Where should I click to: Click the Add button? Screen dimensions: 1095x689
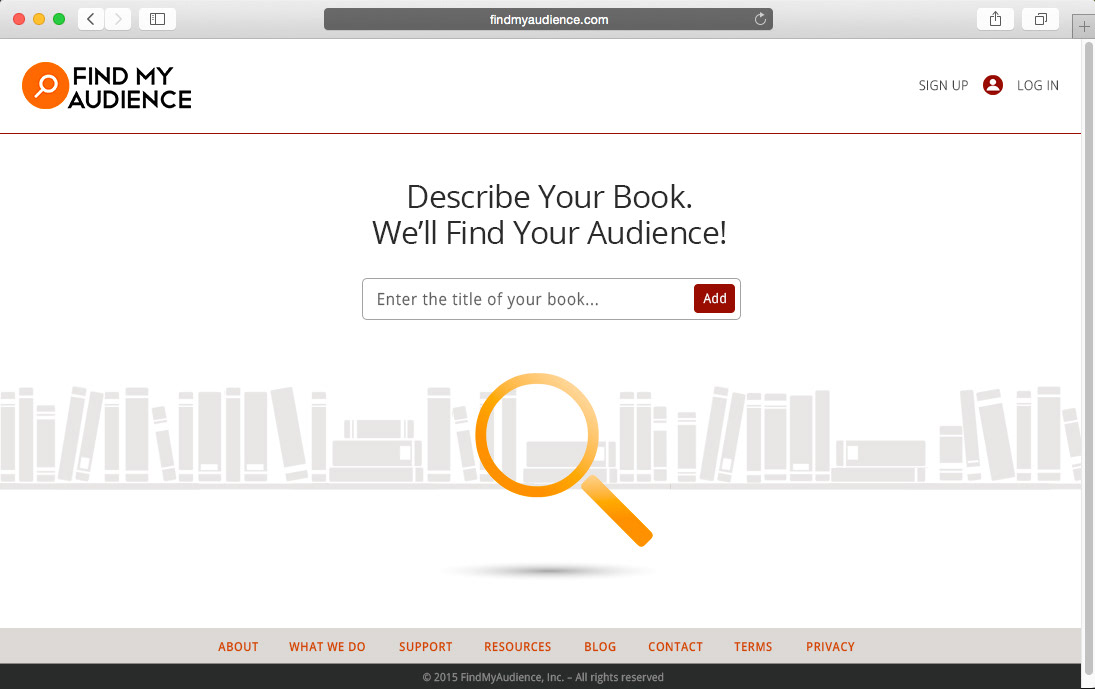[714, 299]
